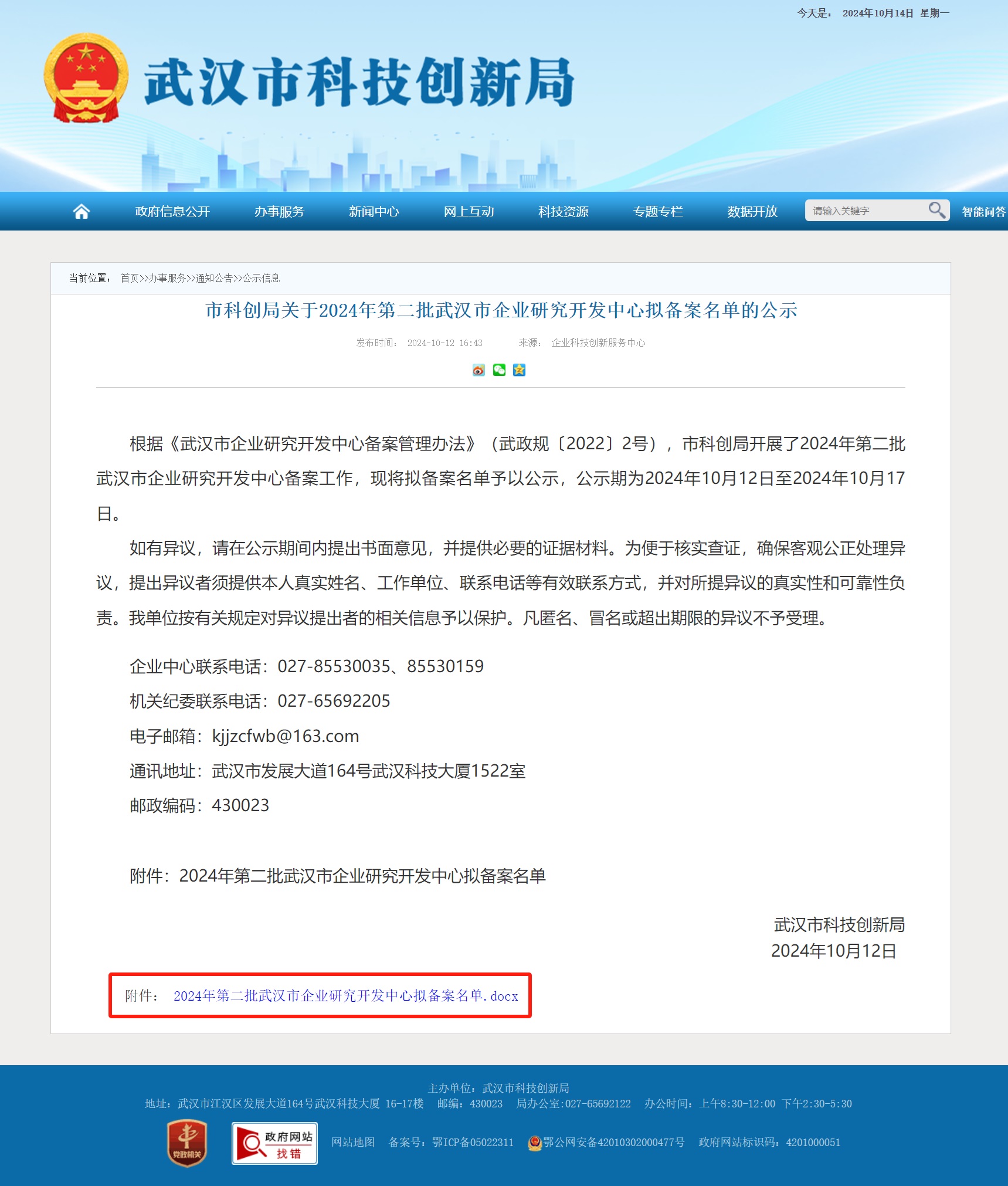Click the 智能问答 button

click(983, 212)
